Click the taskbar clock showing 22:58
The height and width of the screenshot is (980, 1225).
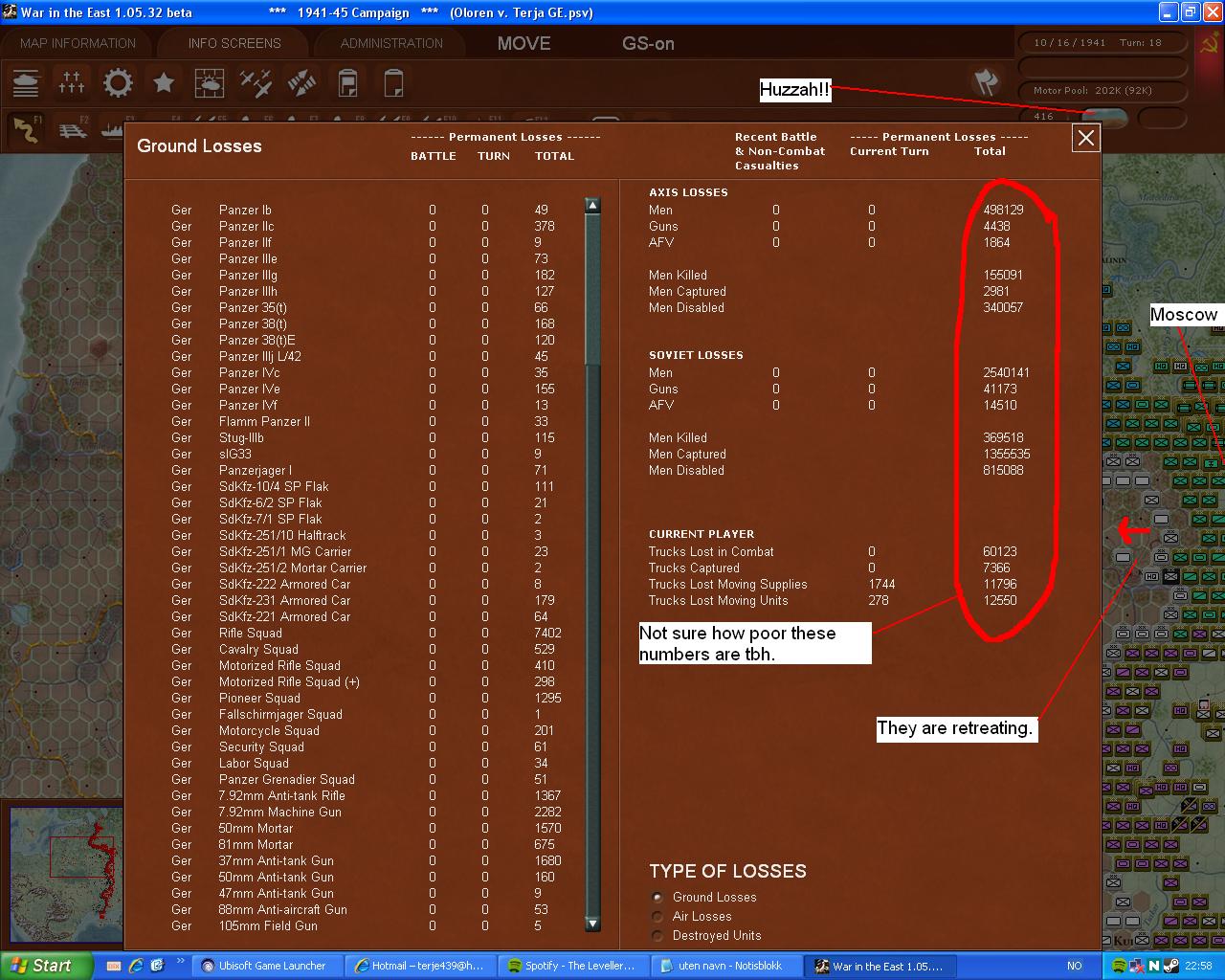coord(1198,966)
